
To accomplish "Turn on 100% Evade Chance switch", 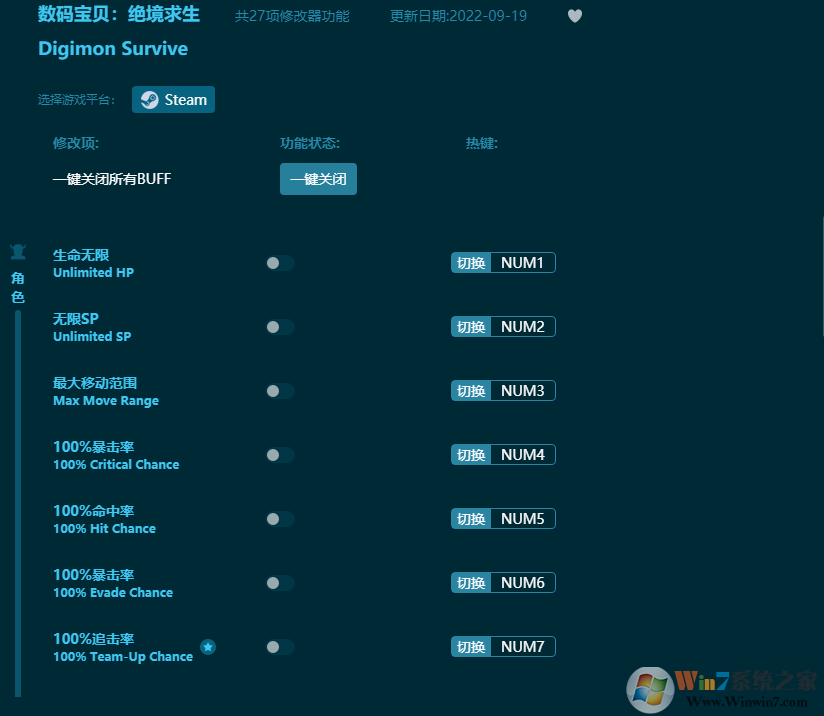I will coord(280,583).
